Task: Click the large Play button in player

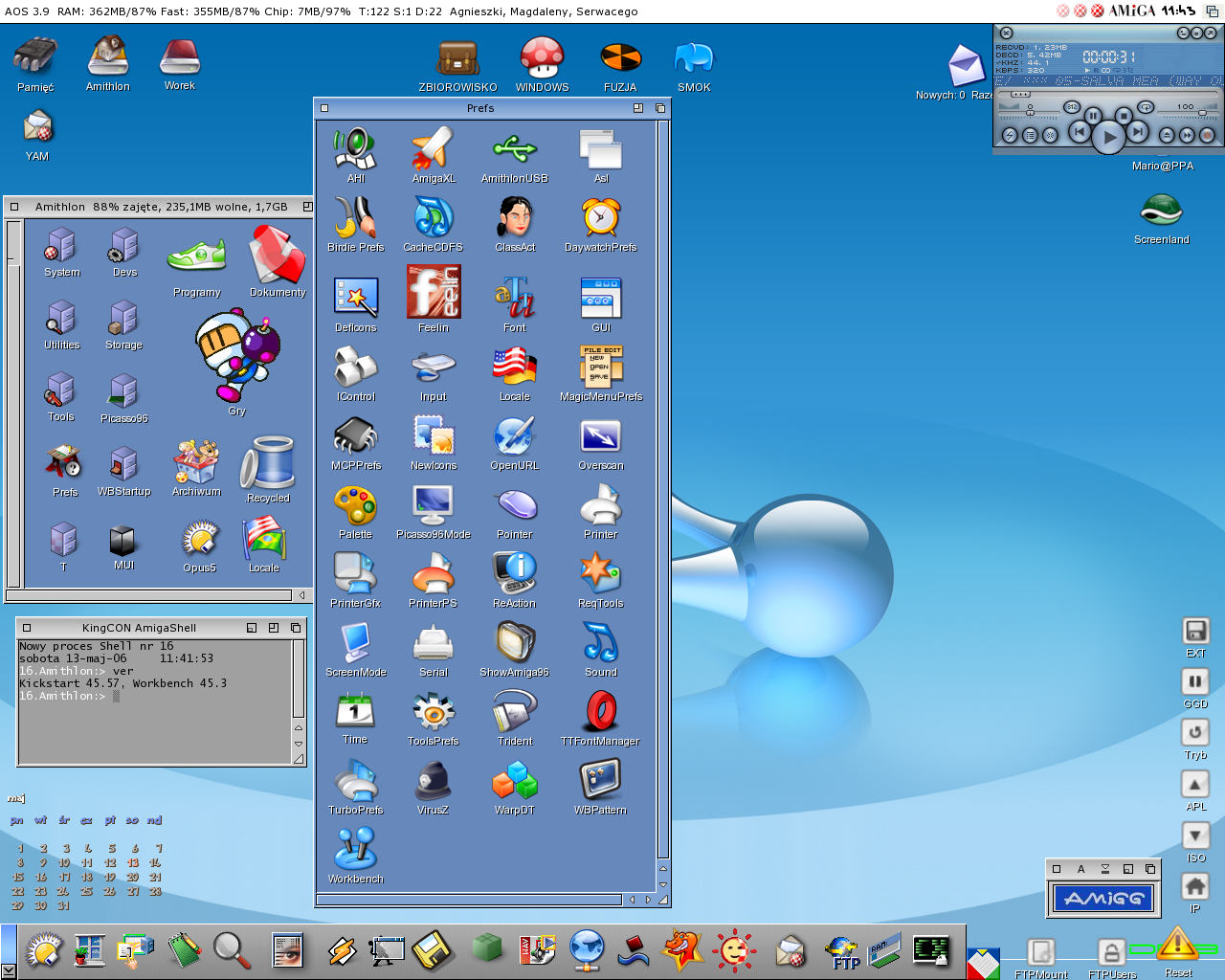Action: point(1108,137)
